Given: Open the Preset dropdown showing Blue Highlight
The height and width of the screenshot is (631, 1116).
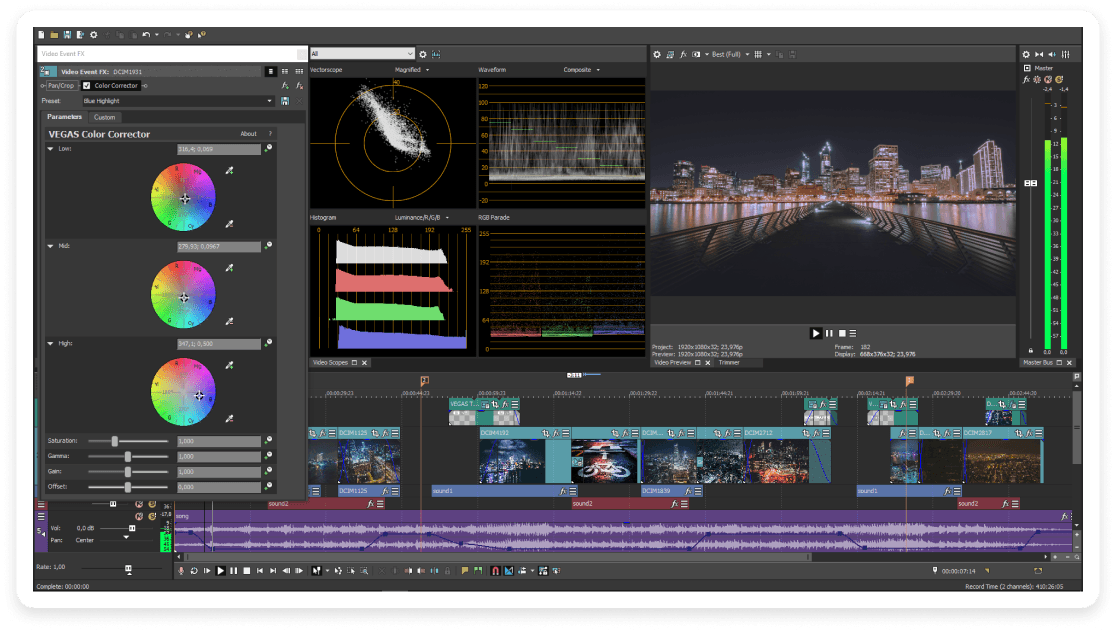Looking at the screenshot, I should pyautogui.click(x=269, y=101).
